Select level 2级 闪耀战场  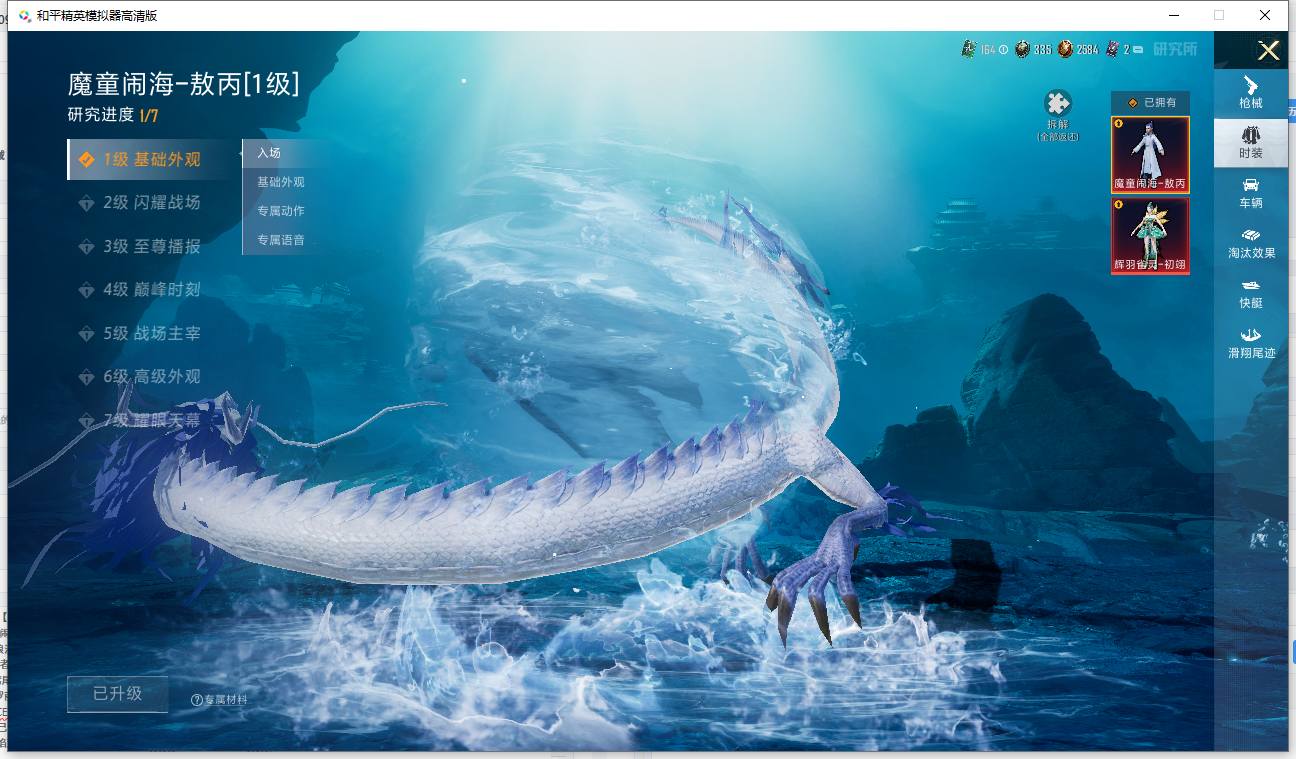pyautogui.click(x=140, y=202)
